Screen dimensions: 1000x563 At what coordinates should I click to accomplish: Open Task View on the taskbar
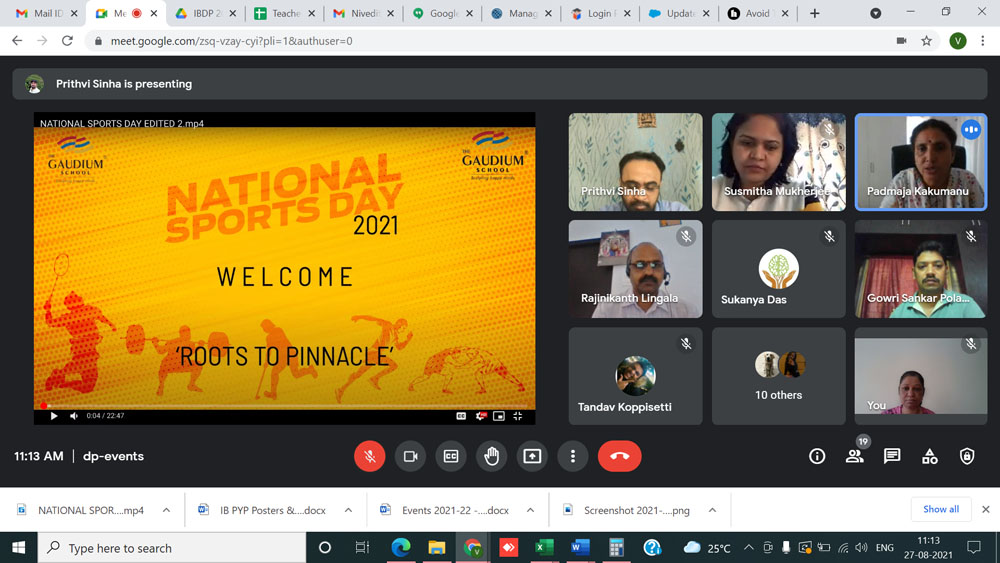362,548
